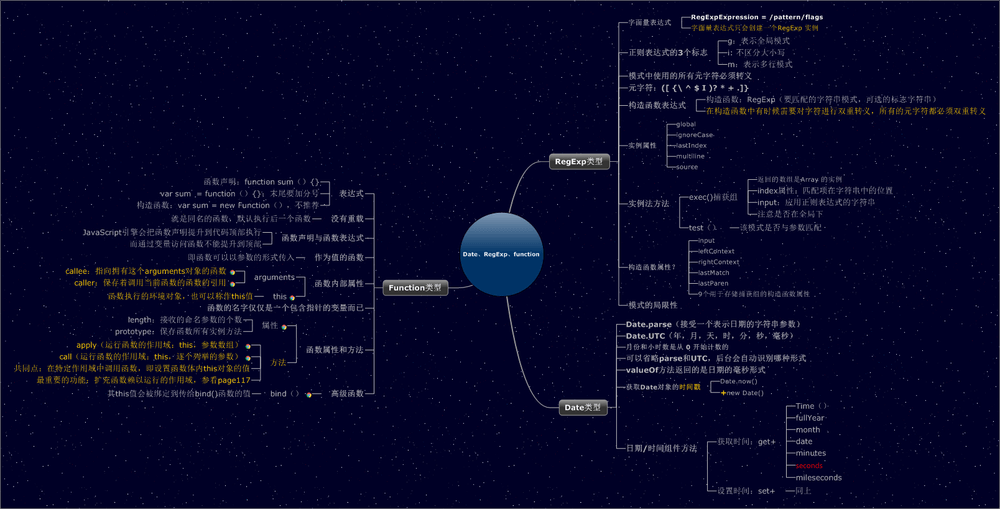Screen dimensions: 1000x509
Task: Select the 正则表达式的3个标志 node
Action: 668,52
